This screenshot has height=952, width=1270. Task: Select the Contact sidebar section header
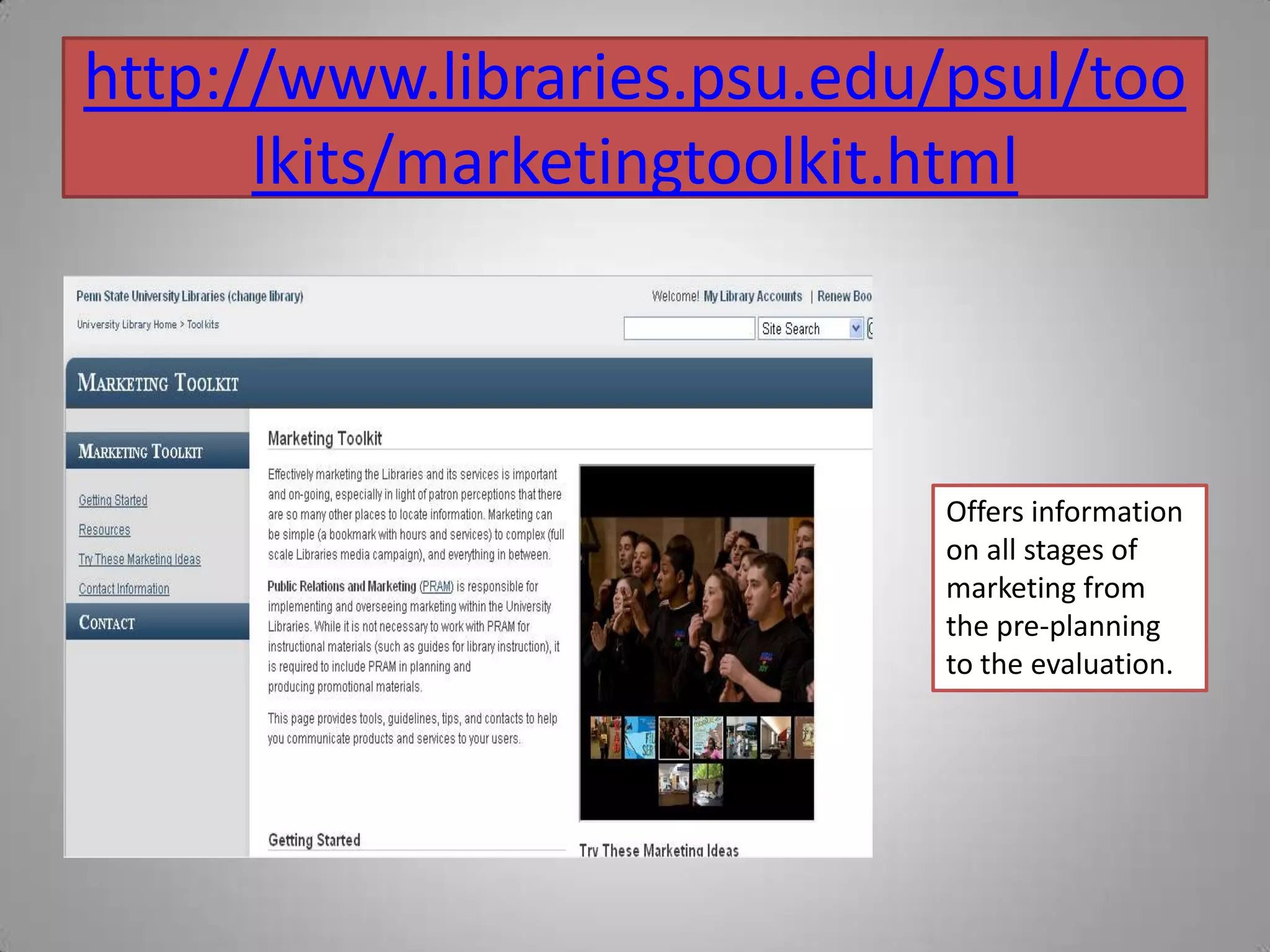click(158, 622)
